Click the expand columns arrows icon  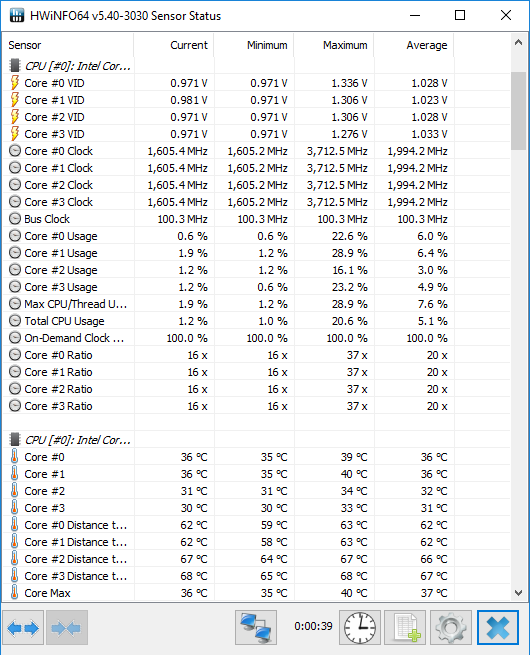pos(23,627)
